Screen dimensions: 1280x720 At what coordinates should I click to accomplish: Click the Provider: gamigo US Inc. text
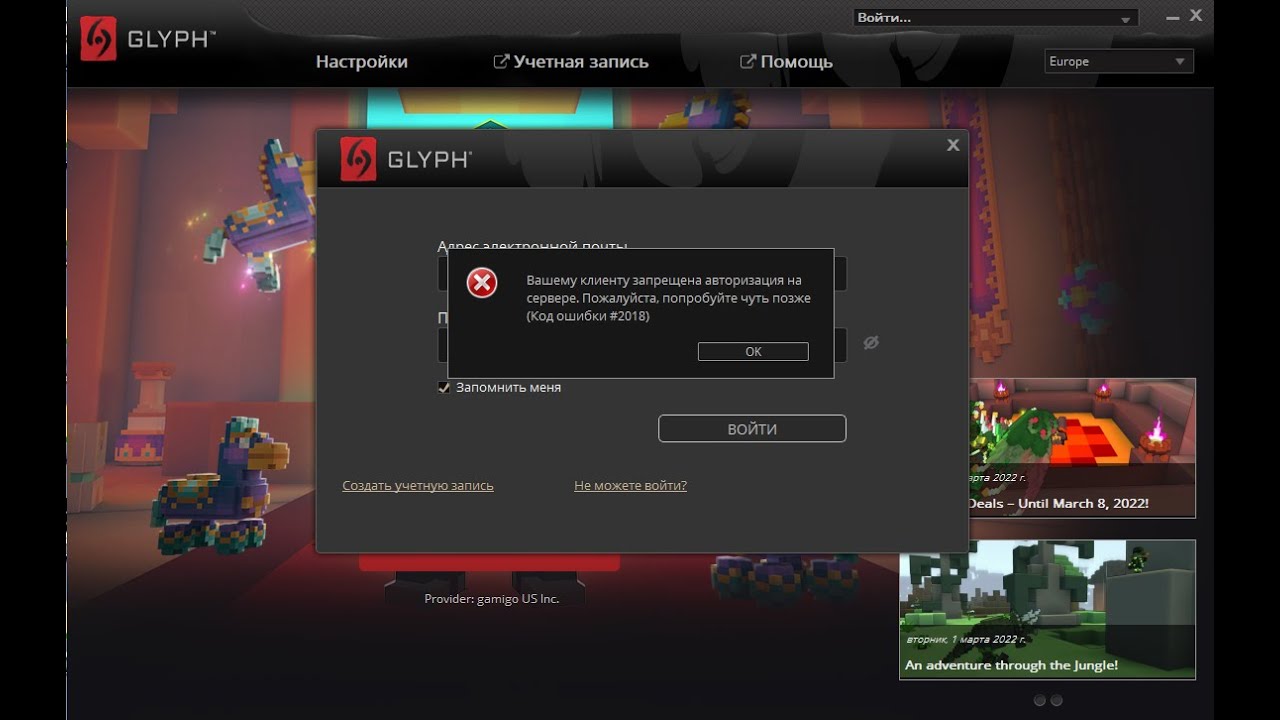[491, 599]
